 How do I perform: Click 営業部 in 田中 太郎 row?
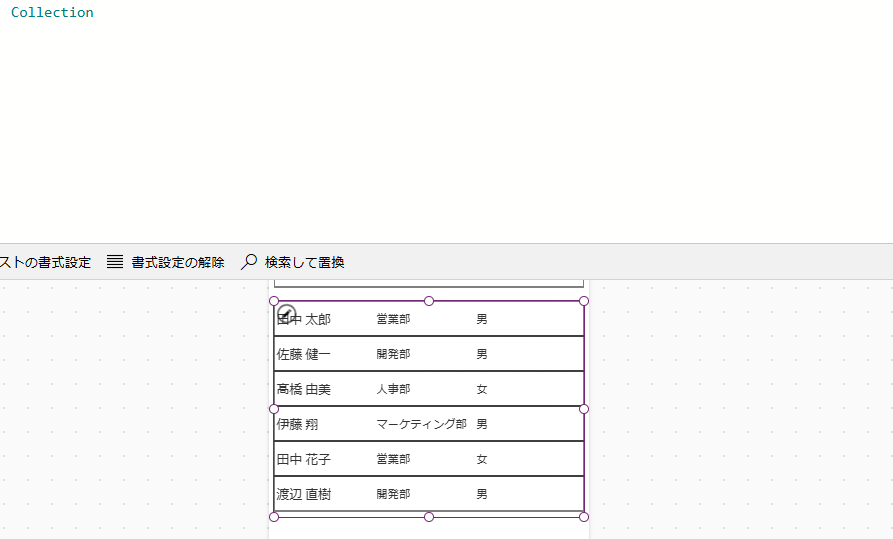394,319
